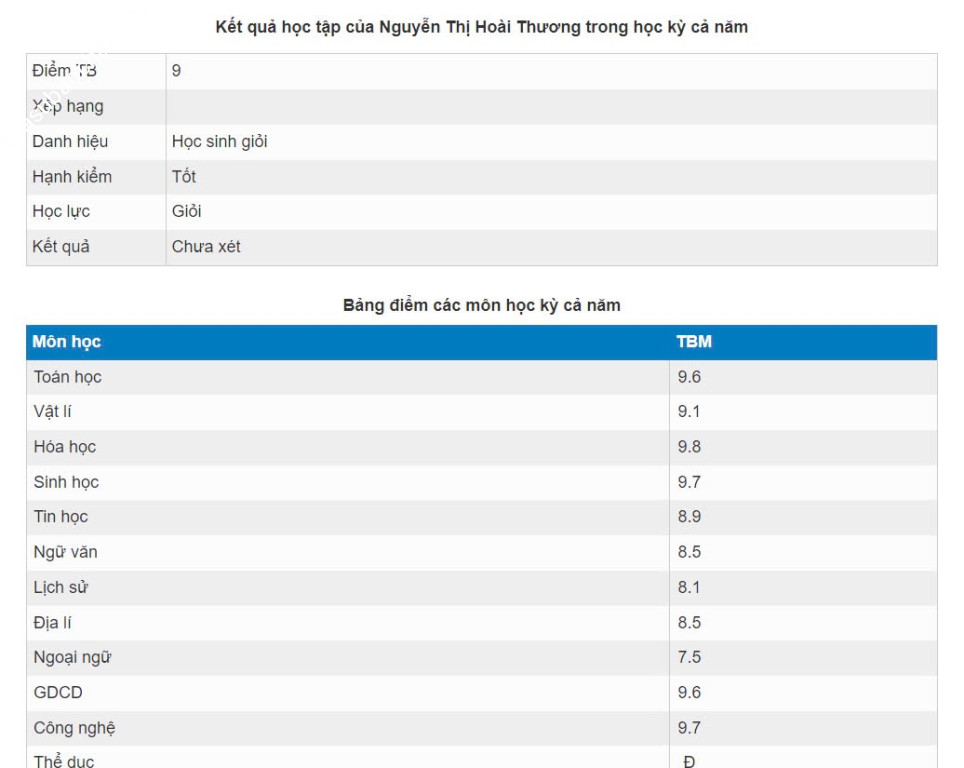The width and height of the screenshot is (964, 768).
Task: Select the GDCD subject row
Action: point(482,692)
